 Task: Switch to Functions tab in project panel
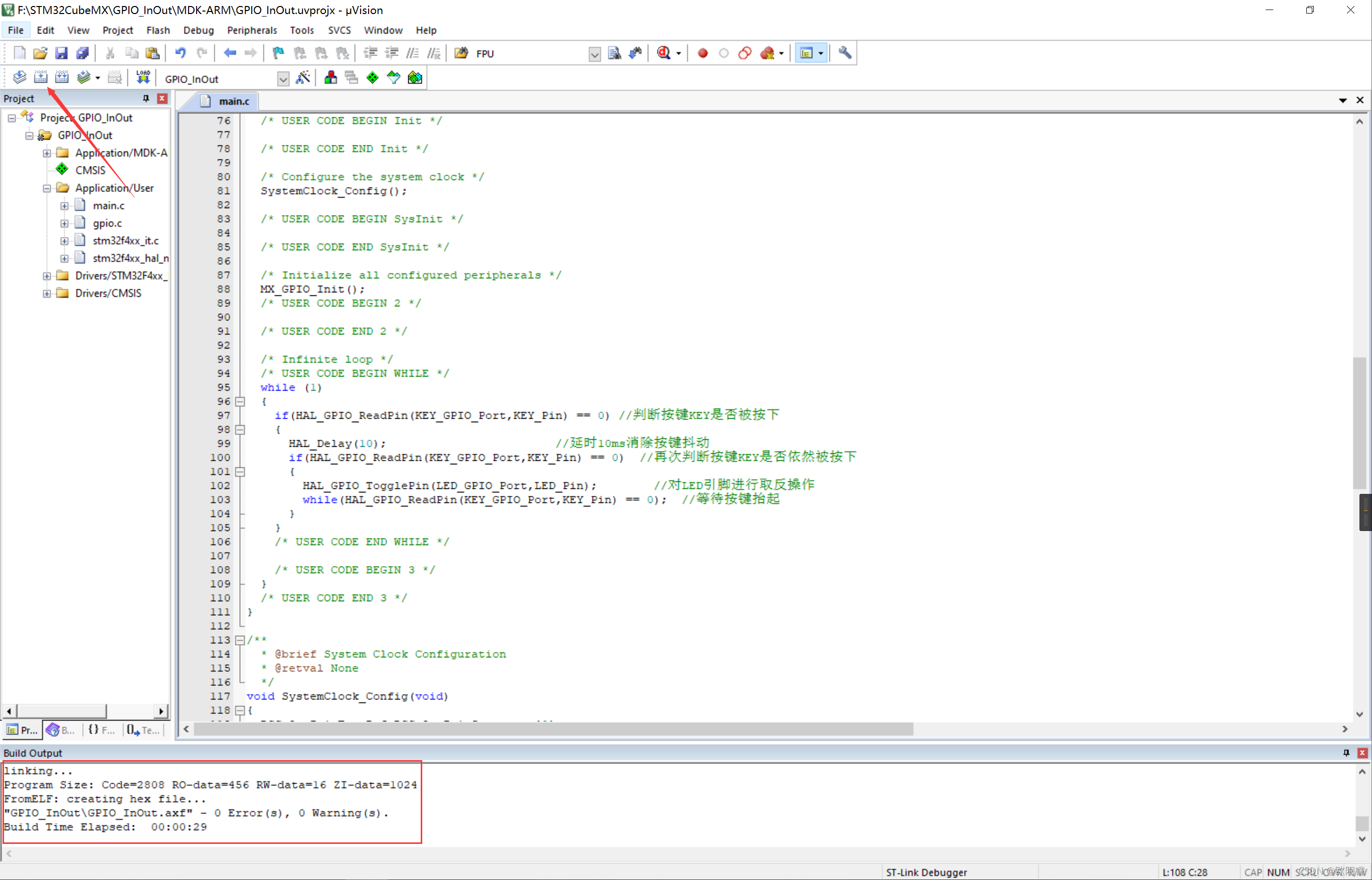pyautogui.click(x=102, y=730)
